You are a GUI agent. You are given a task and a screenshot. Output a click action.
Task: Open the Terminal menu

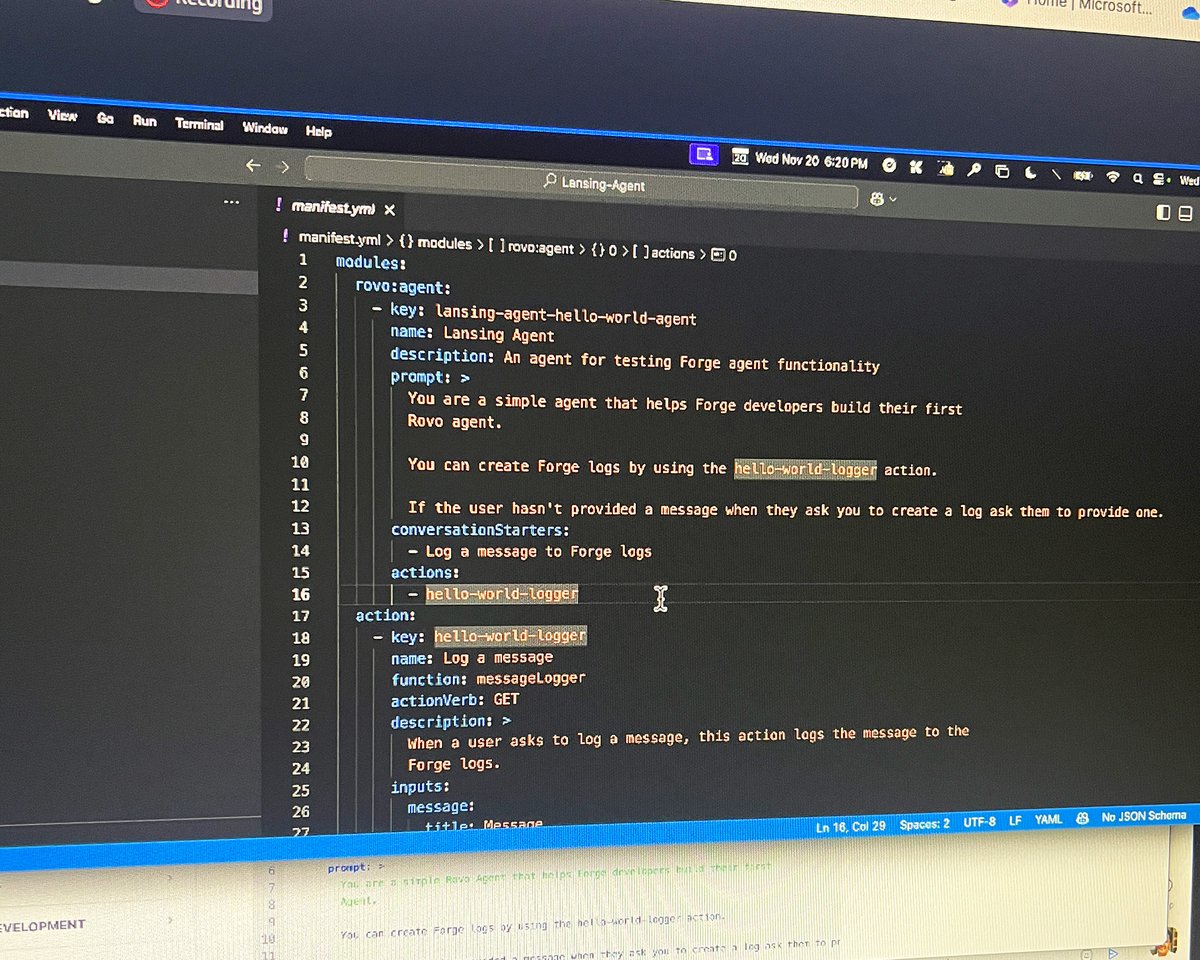(199, 124)
